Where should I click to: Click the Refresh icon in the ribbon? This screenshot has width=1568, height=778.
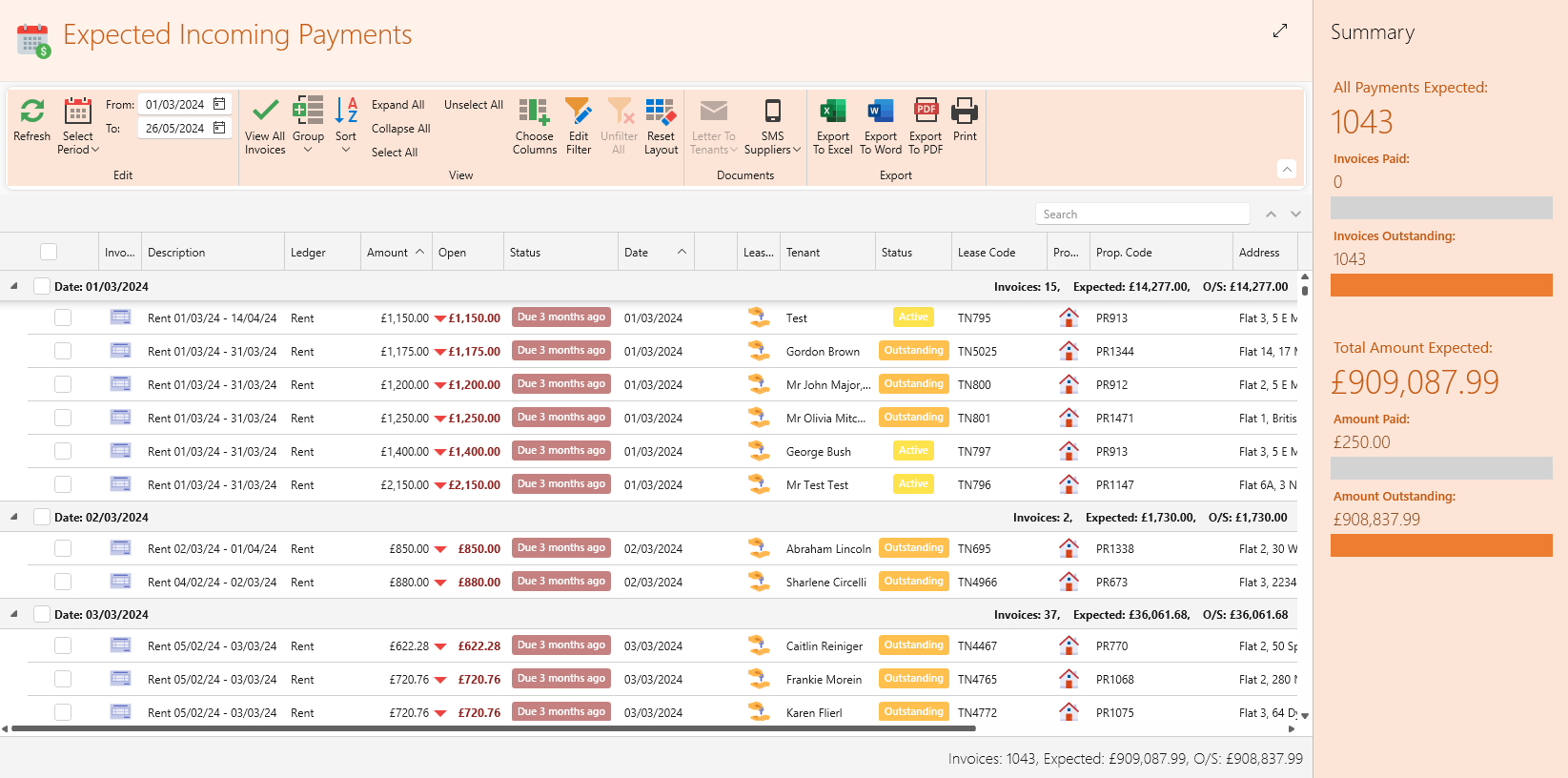tap(31, 113)
